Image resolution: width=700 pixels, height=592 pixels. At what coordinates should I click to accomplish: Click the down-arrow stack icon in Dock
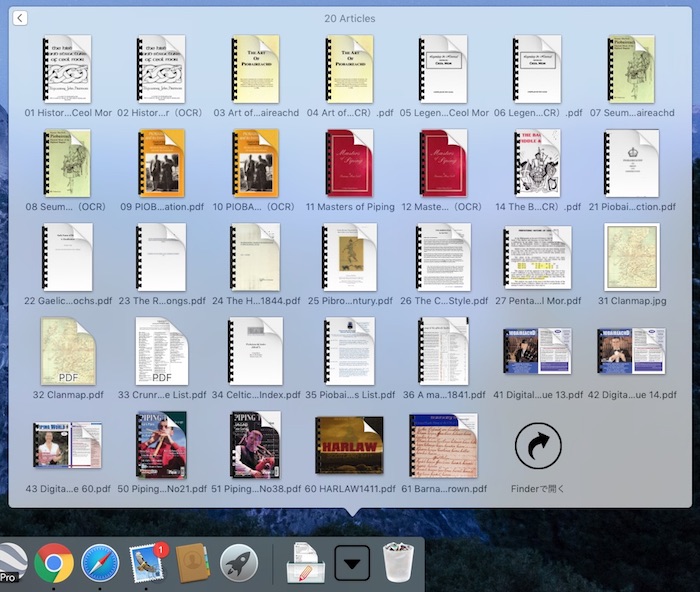352,563
